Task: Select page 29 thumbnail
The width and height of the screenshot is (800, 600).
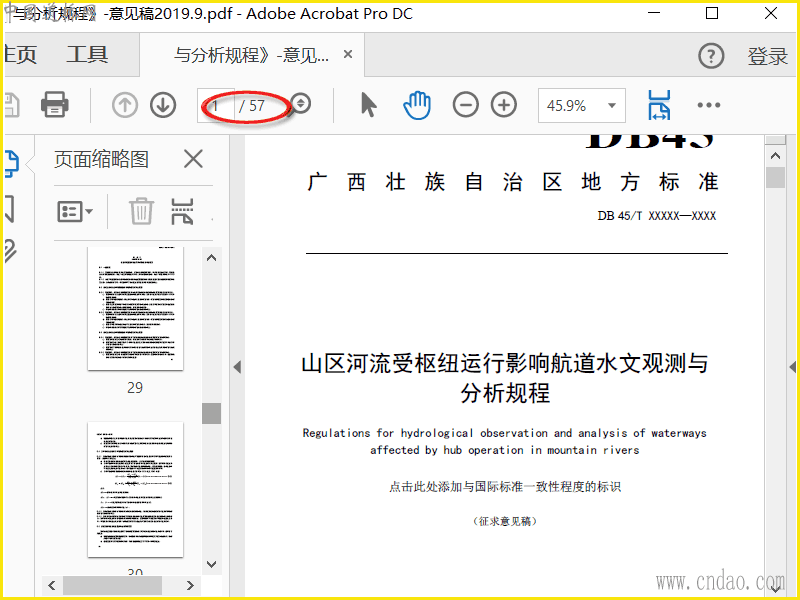Action: point(135,309)
